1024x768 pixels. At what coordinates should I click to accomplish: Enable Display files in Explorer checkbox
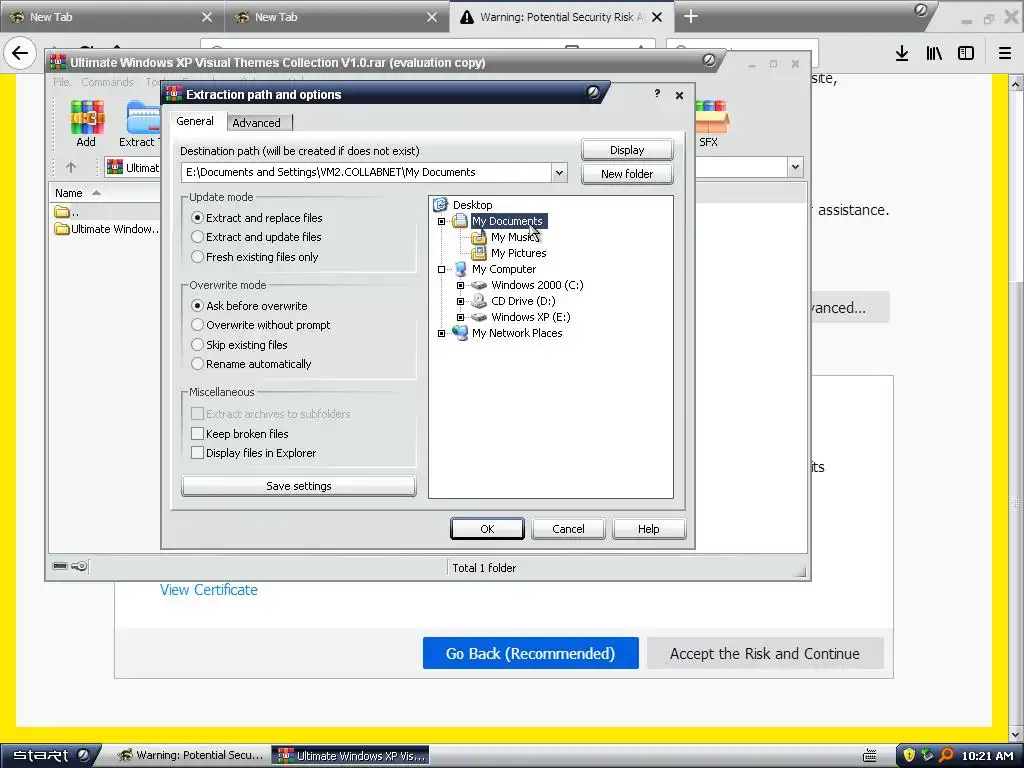pyautogui.click(x=197, y=453)
